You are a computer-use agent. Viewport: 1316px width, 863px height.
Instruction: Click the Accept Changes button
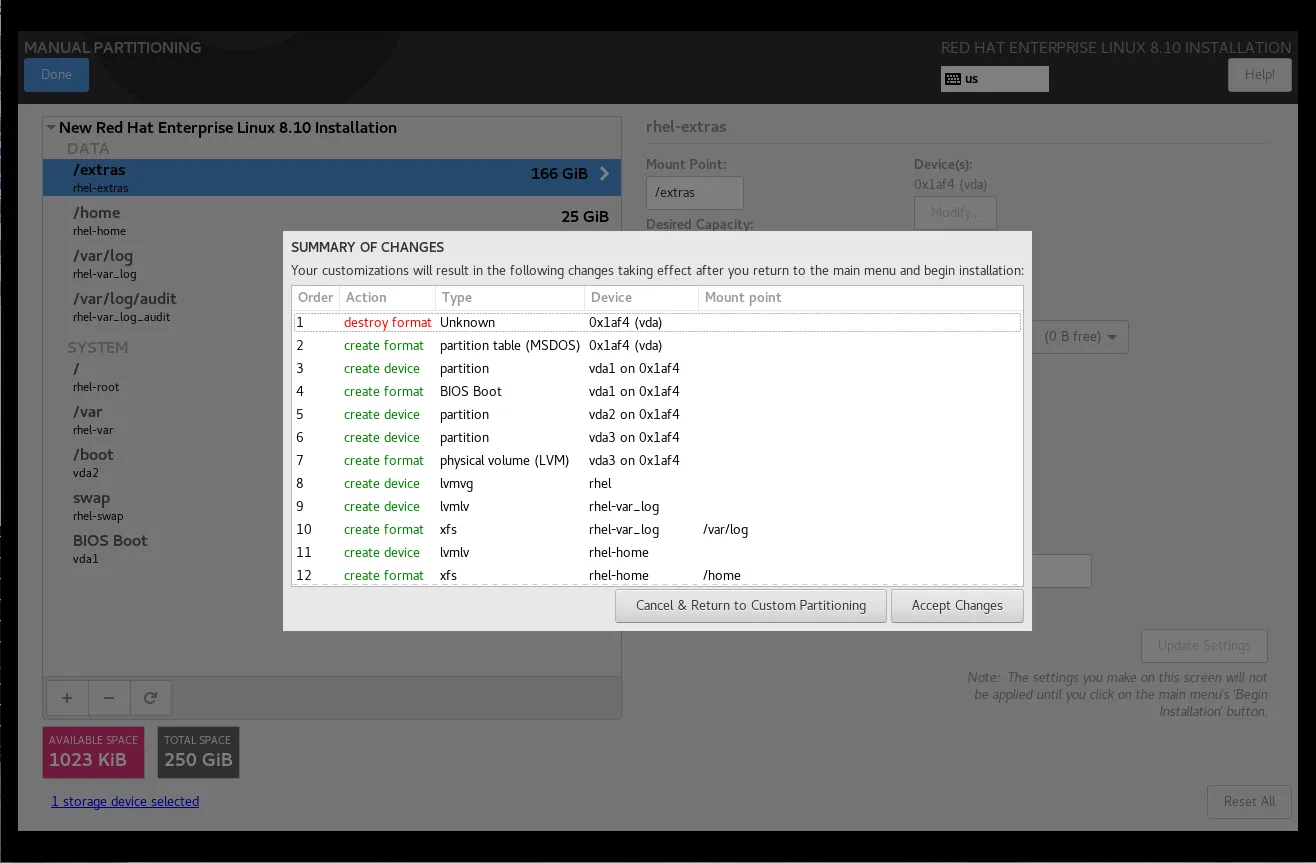point(957,605)
